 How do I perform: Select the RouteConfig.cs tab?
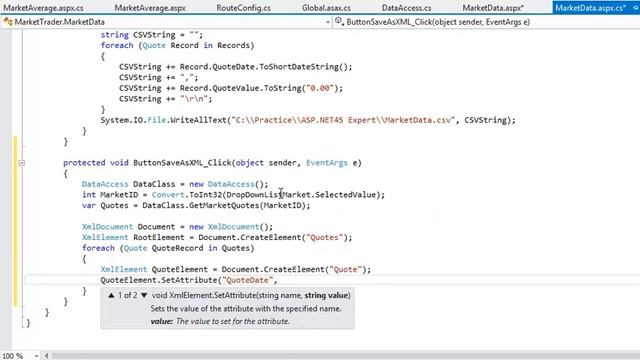point(244,8)
